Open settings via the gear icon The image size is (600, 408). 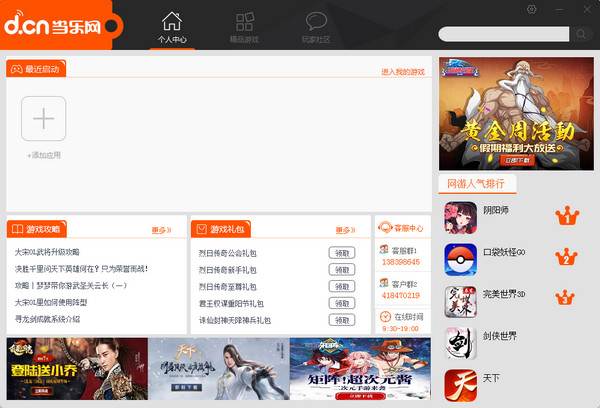tap(531, 9)
